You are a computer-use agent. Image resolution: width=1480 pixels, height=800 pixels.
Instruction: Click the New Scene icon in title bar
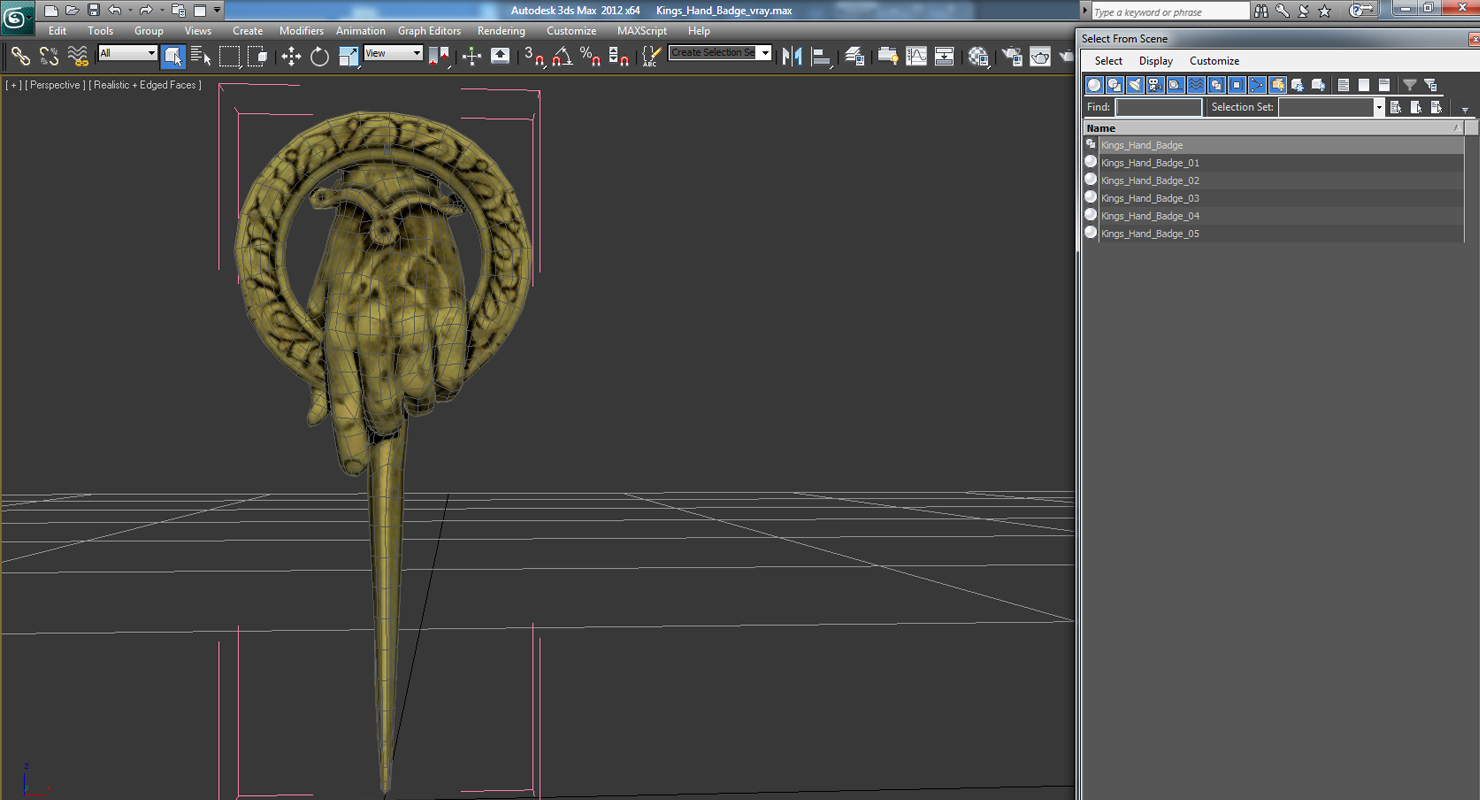(51, 10)
